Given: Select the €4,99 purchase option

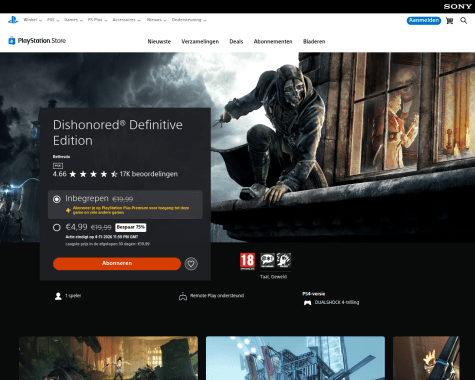Looking at the screenshot, I should point(57,227).
